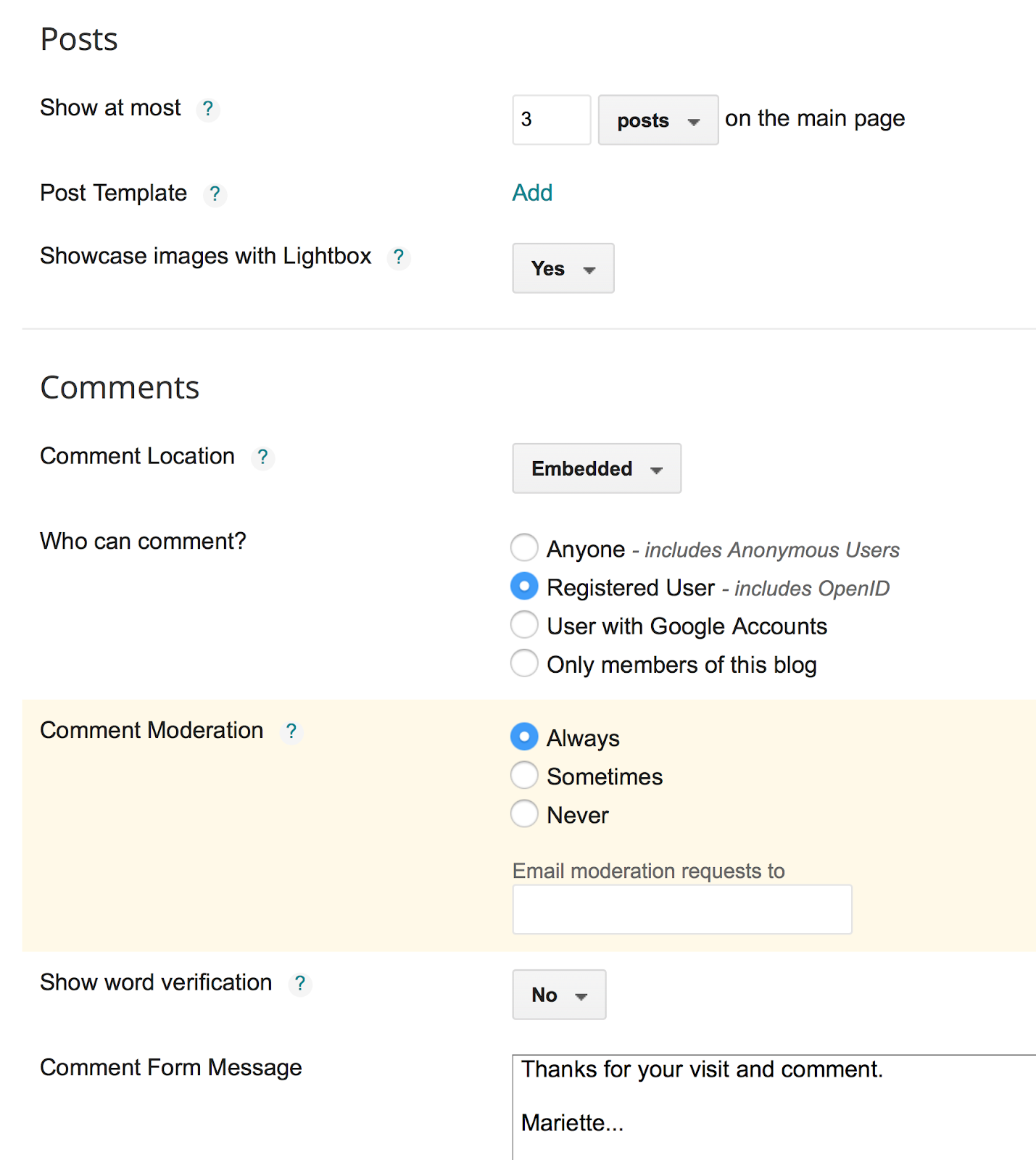Open the posts unit dropdown

point(658,120)
